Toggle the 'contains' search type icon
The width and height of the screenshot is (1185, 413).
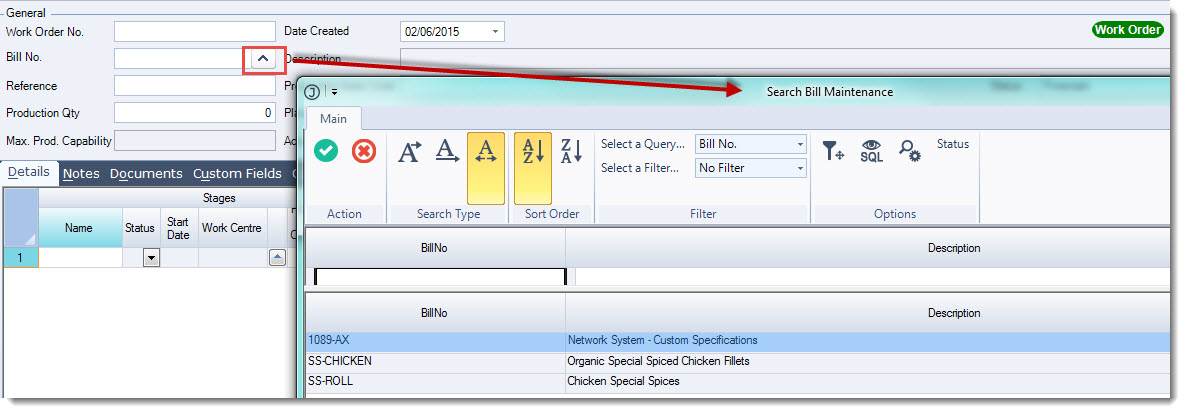[x=486, y=168]
